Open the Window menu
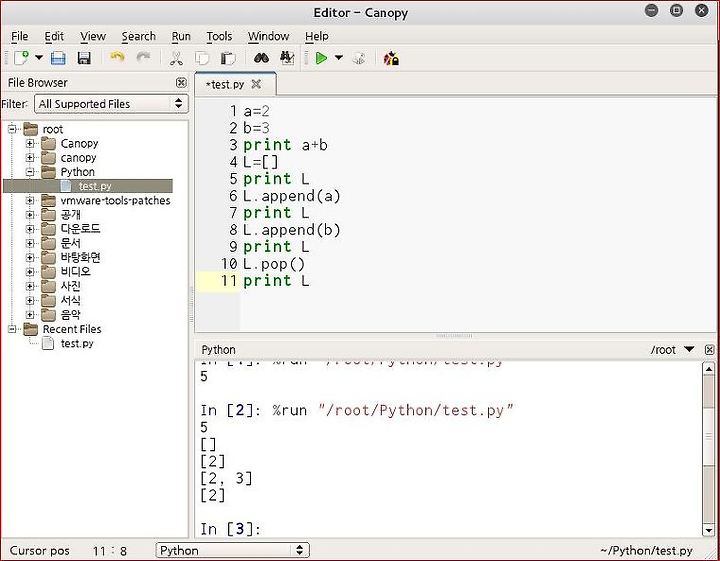The width and height of the screenshot is (720, 561). coord(269,36)
